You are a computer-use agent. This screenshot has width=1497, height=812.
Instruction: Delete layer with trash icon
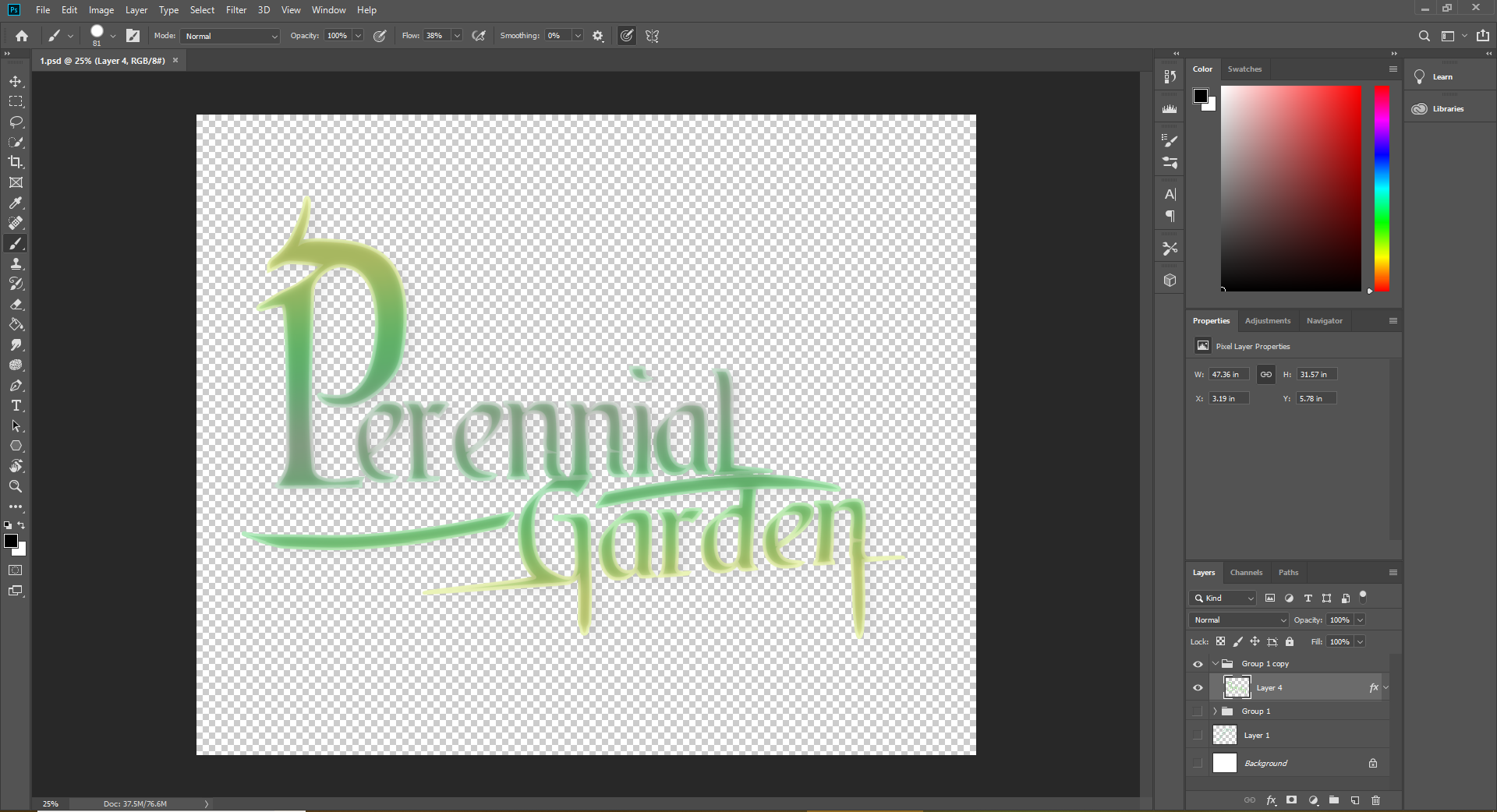click(1375, 800)
